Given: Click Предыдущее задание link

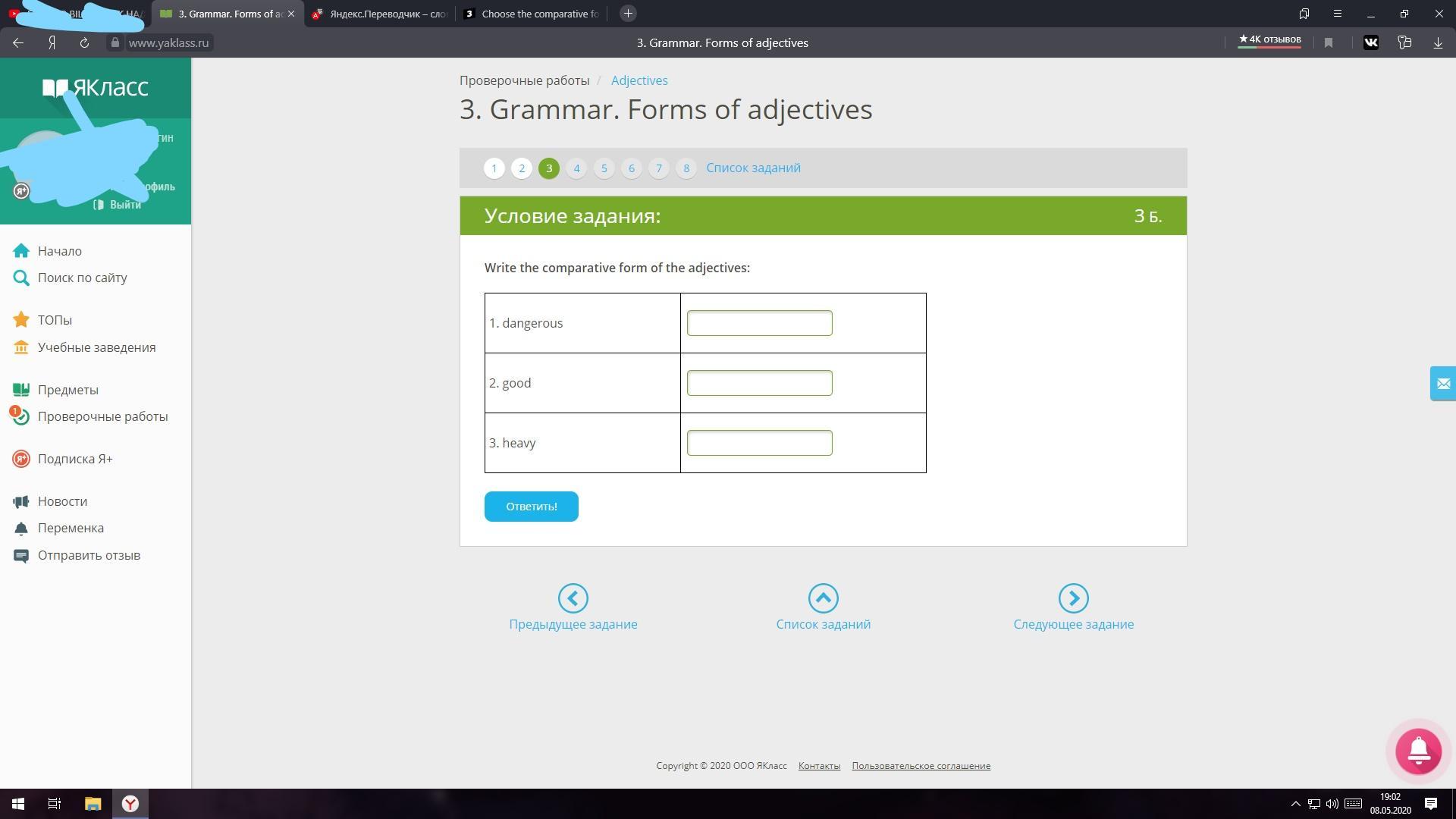Looking at the screenshot, I should coord(573,624).
